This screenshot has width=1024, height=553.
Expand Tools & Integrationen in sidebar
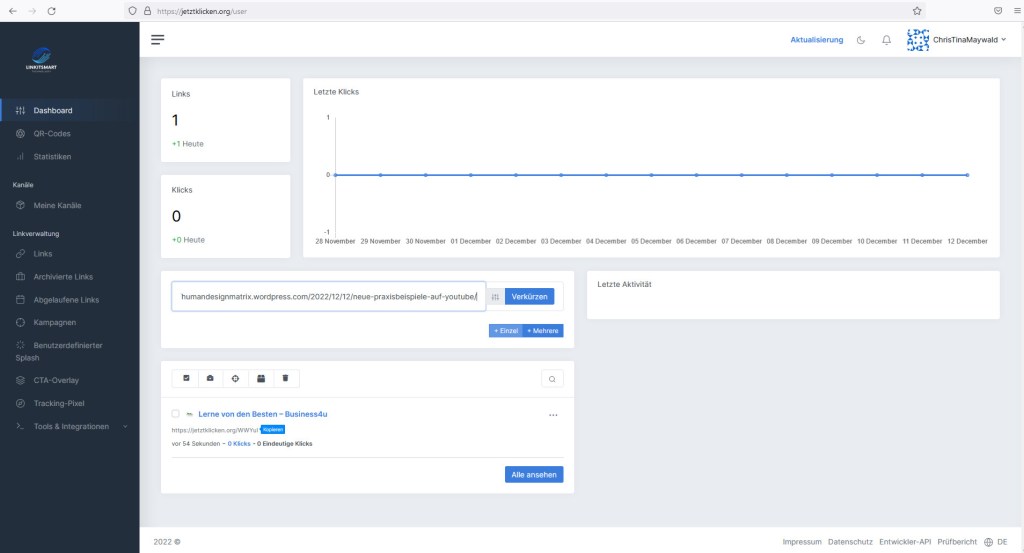click(x=70, y=426)
